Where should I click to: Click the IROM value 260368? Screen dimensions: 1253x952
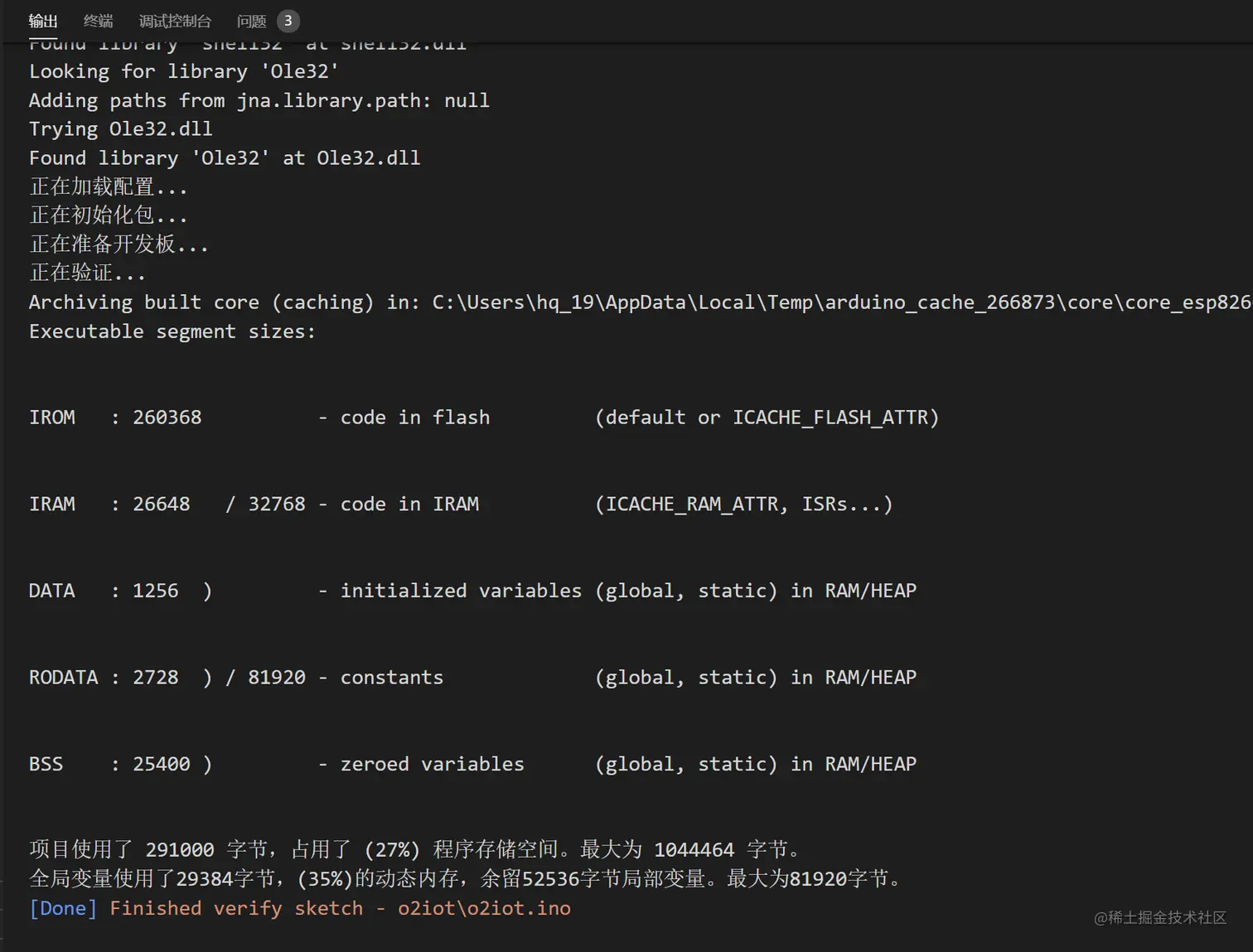tap(167, 418)
